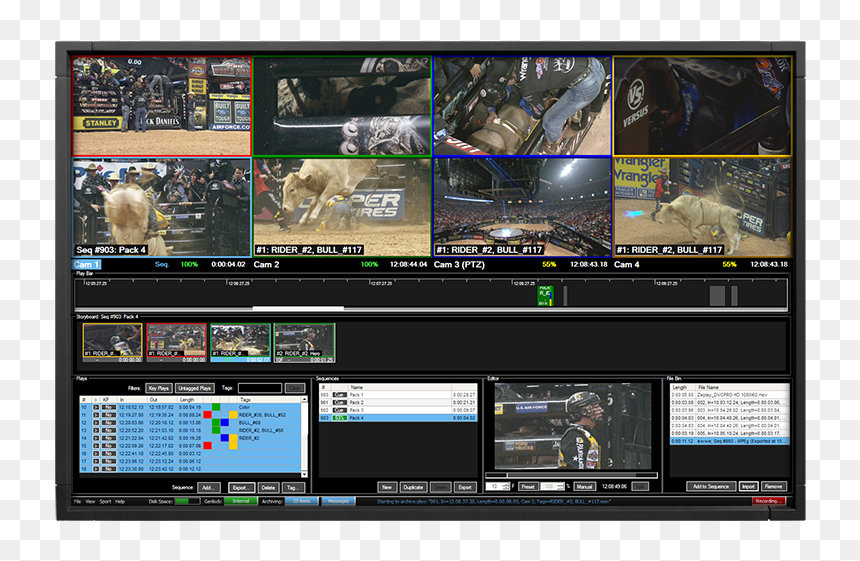Click Export button in Plays panel

pos(241,488)
